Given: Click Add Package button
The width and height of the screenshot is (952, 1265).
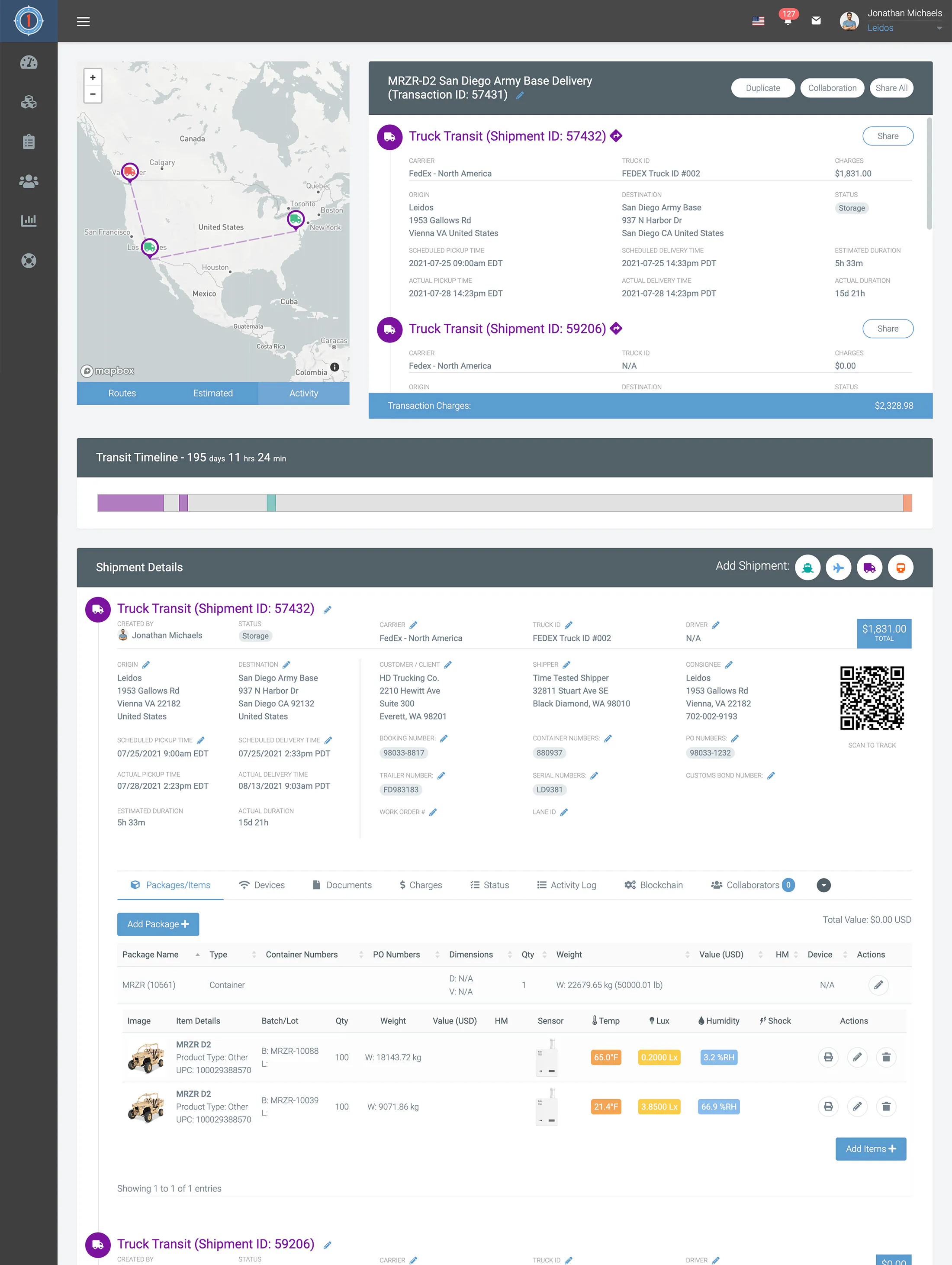Looking at the screenshot, I should click(158, 925).
